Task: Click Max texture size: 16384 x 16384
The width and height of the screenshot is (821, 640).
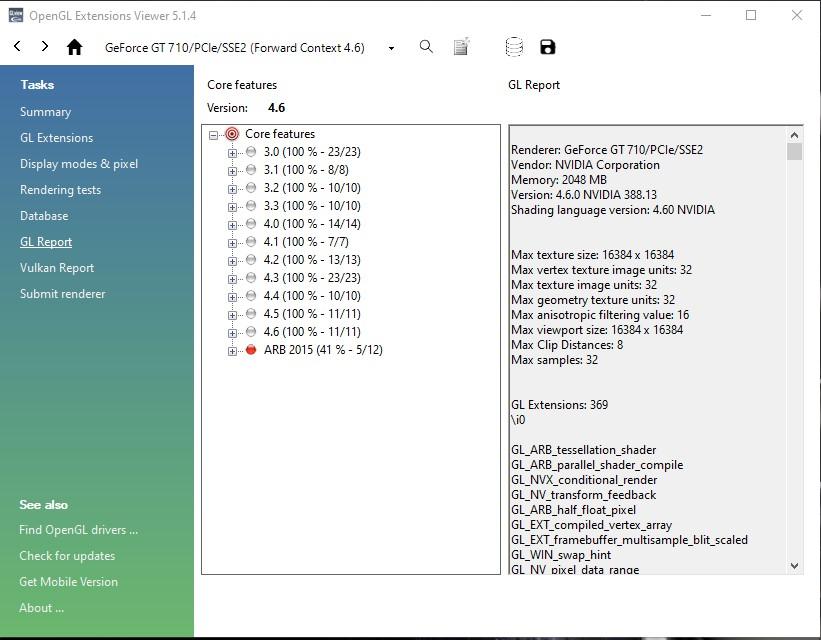Action: pos(593,255)
